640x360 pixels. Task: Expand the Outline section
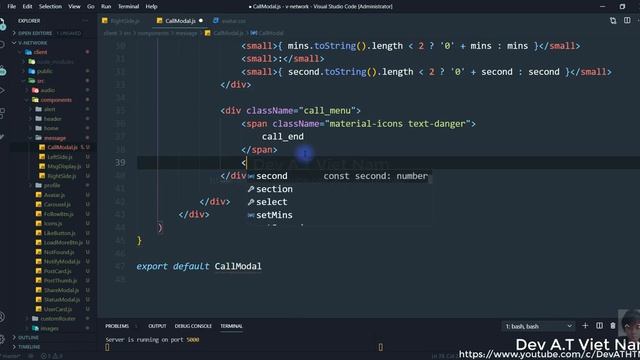29,338
